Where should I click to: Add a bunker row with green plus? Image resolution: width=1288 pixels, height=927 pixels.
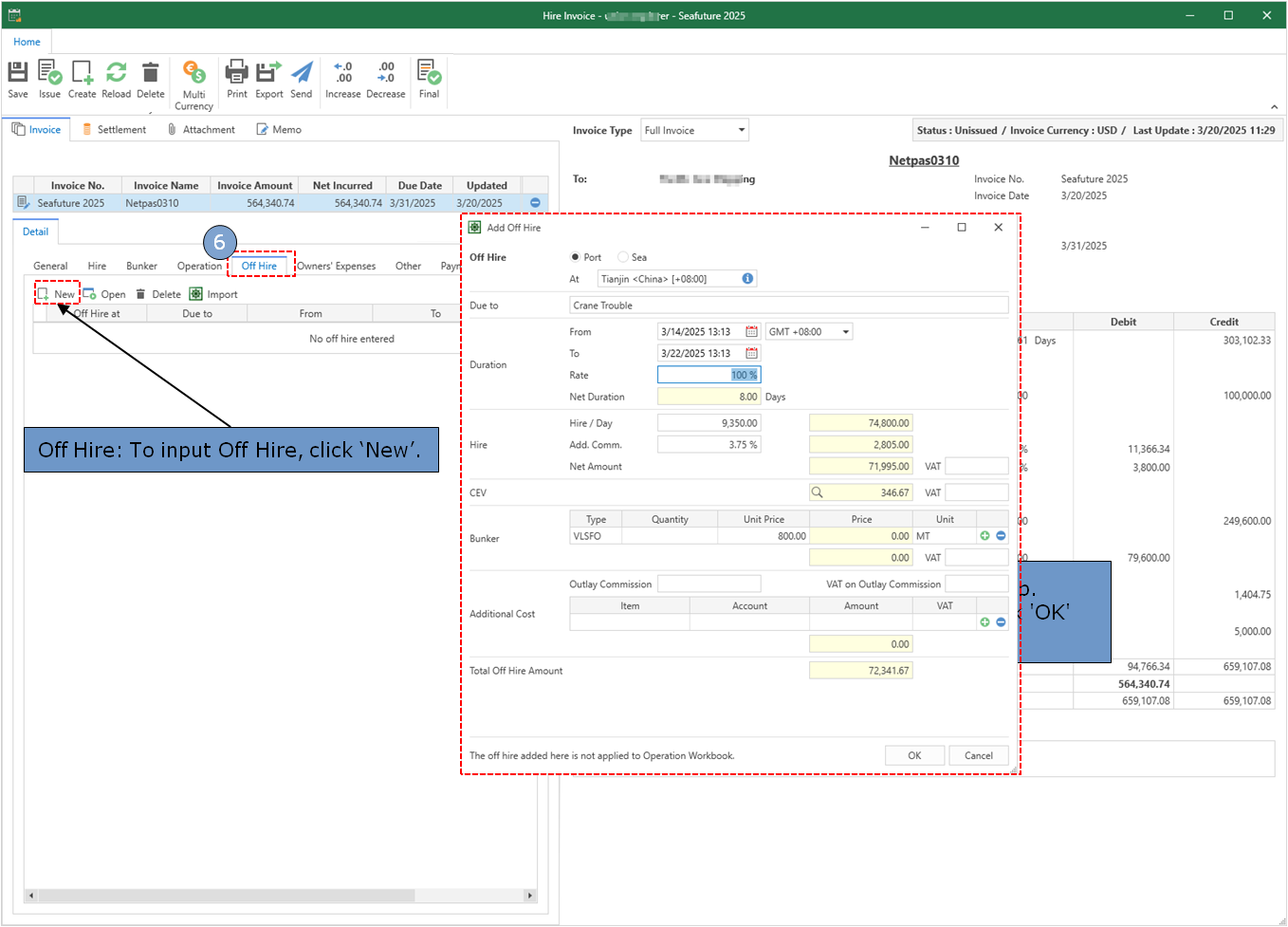click(984, 536)
